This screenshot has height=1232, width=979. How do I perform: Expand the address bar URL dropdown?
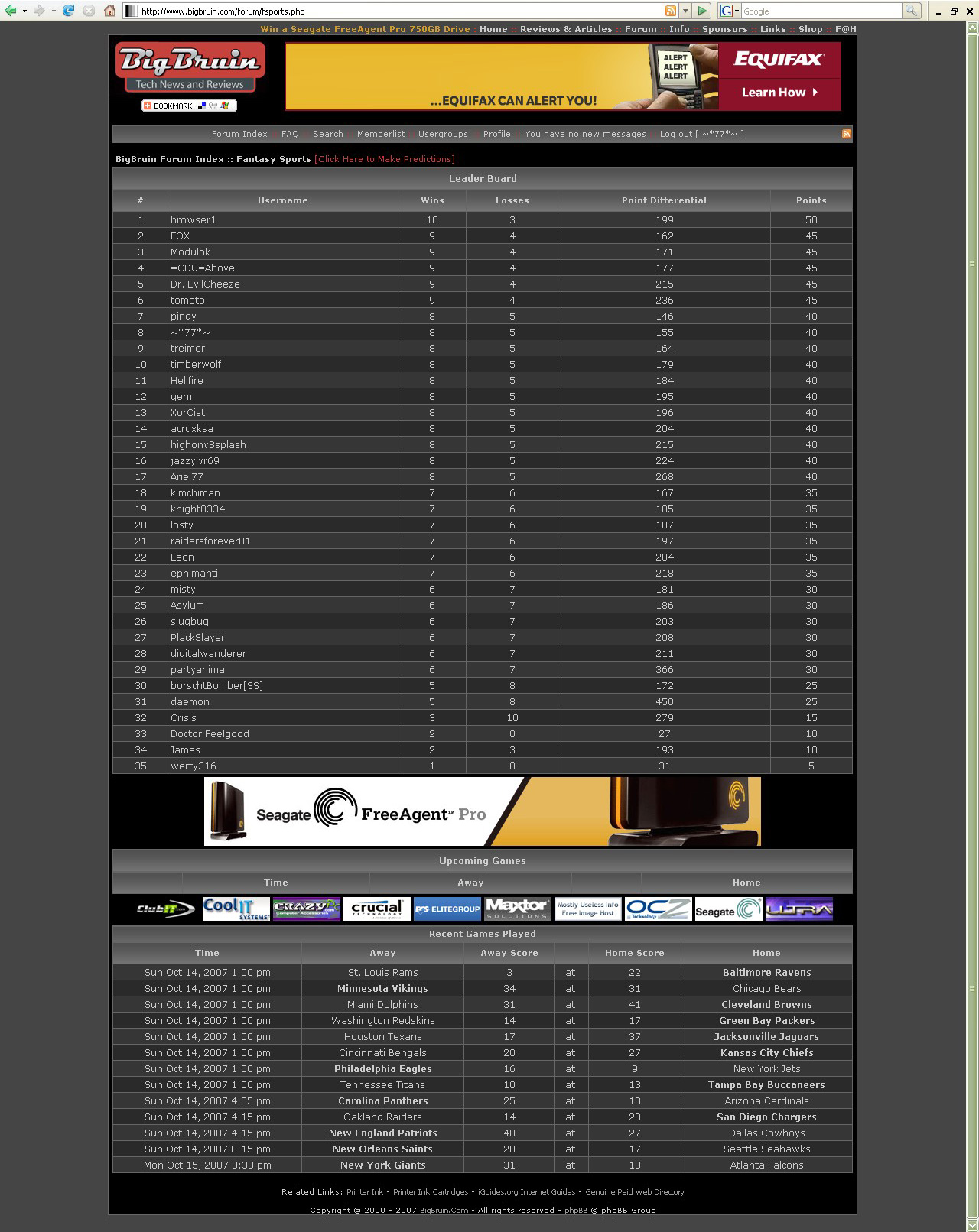point(685,11)
